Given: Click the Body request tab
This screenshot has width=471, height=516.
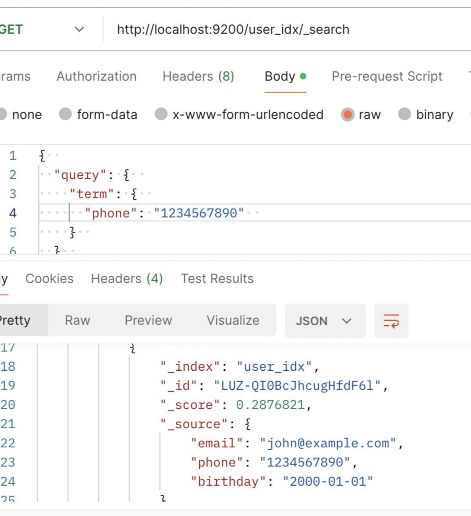Looking at the screenshot, I should coord(285,76).
